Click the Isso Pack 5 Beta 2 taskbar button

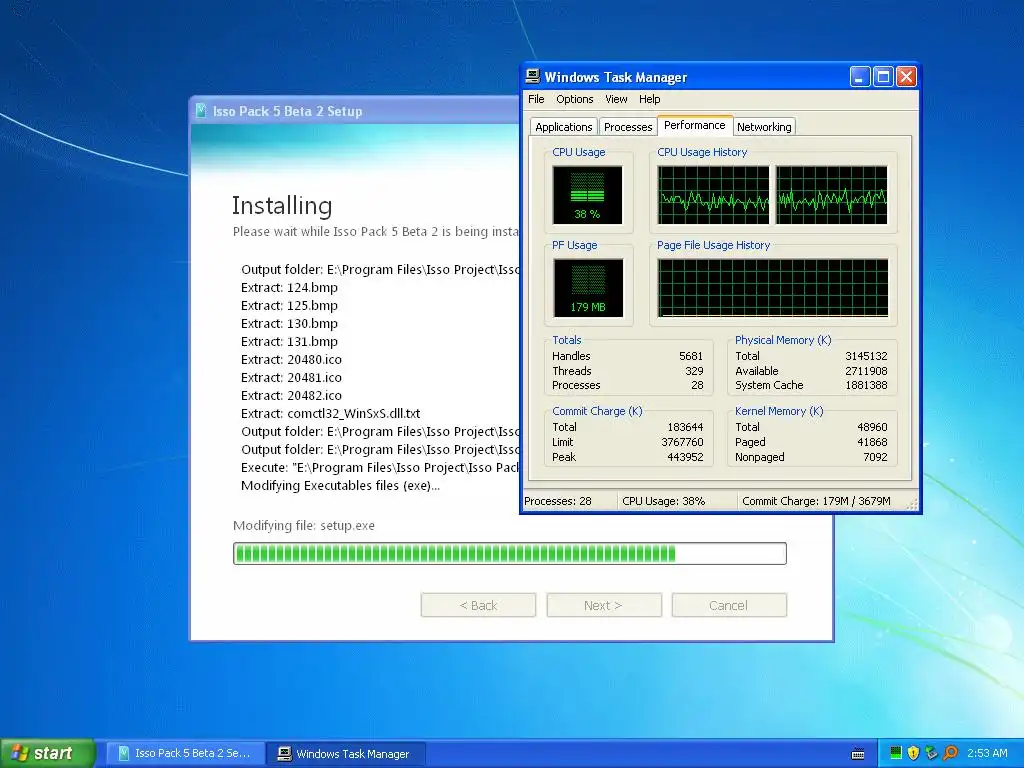pos(185,754)
